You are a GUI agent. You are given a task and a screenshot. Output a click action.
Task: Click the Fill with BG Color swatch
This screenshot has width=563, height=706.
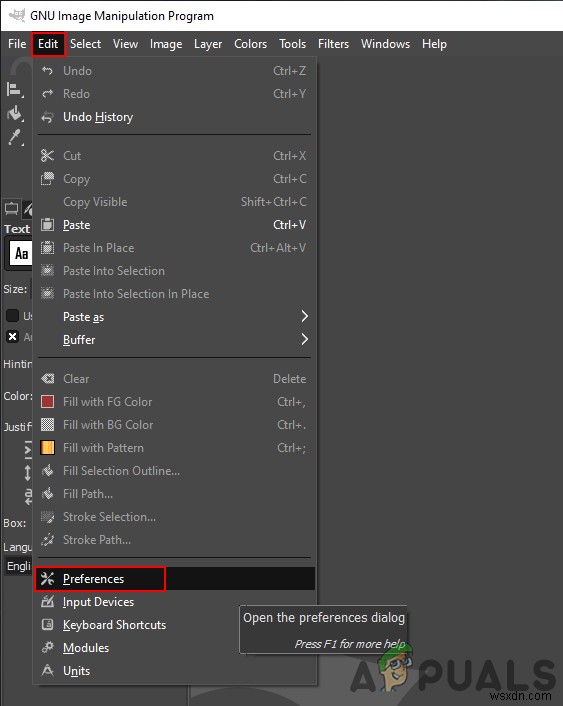pyautogui.click(x=47, y=425)
